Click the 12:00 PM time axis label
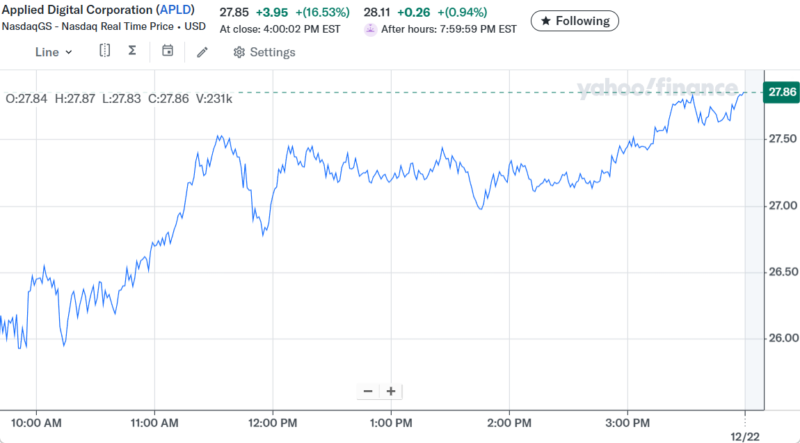The width and height of the screenshot is (800, 443). (273, 422)
